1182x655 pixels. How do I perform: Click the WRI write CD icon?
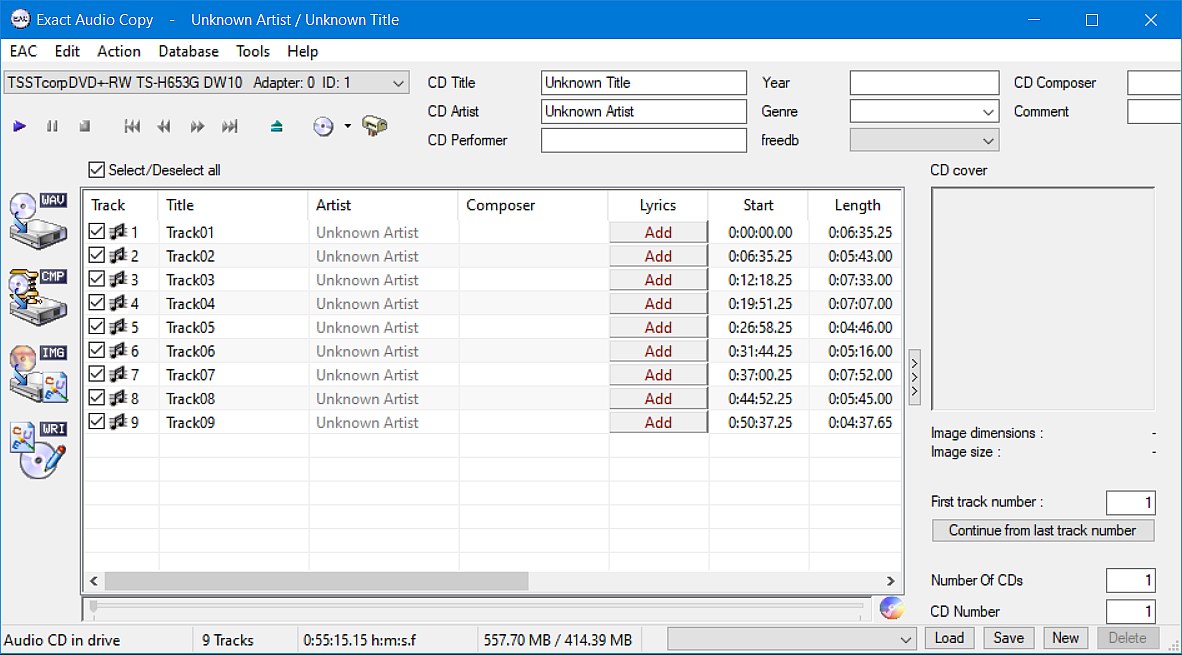pyautogui.click(x=38, y=449)
